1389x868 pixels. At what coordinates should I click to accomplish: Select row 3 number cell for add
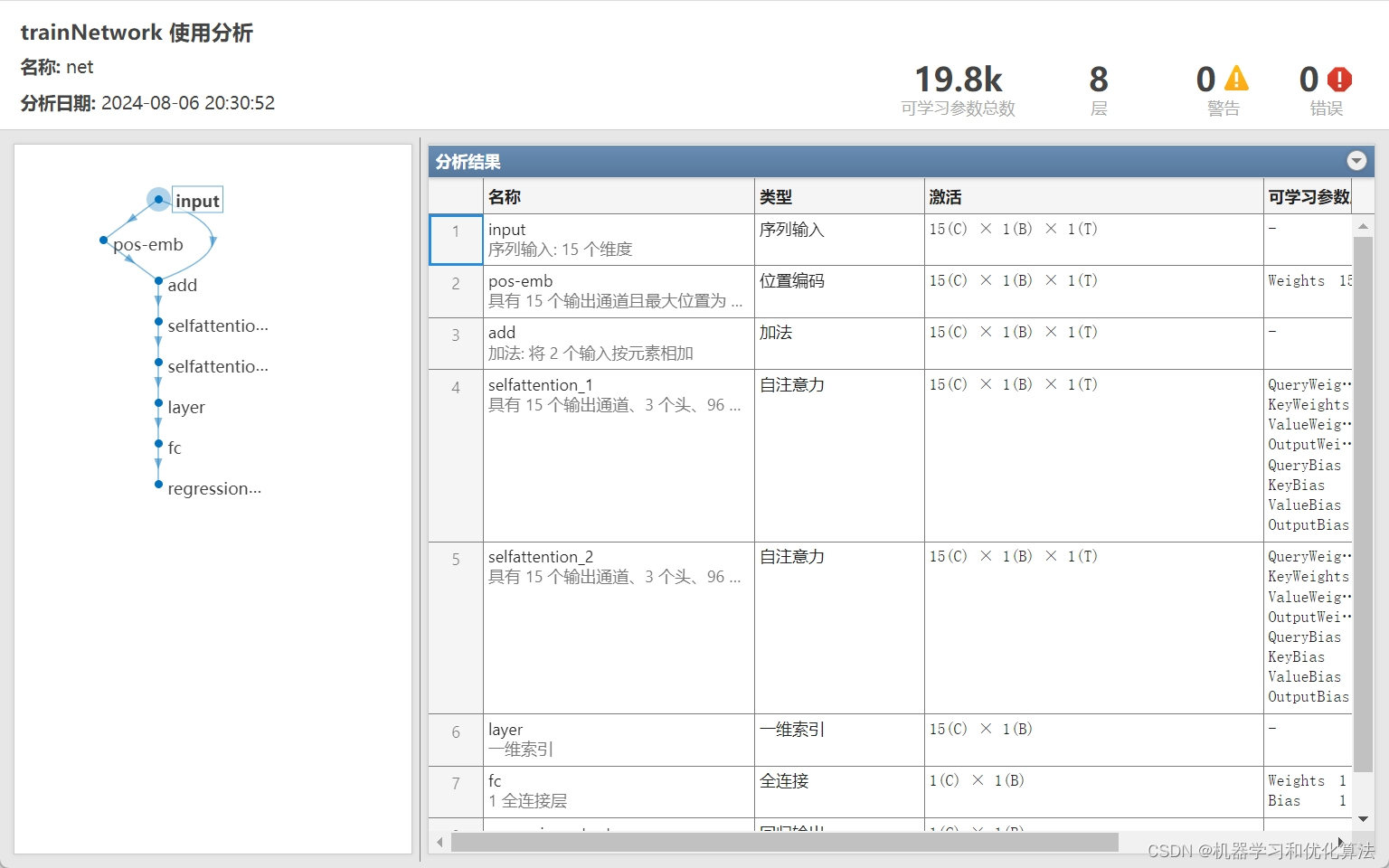coord(456,344)
